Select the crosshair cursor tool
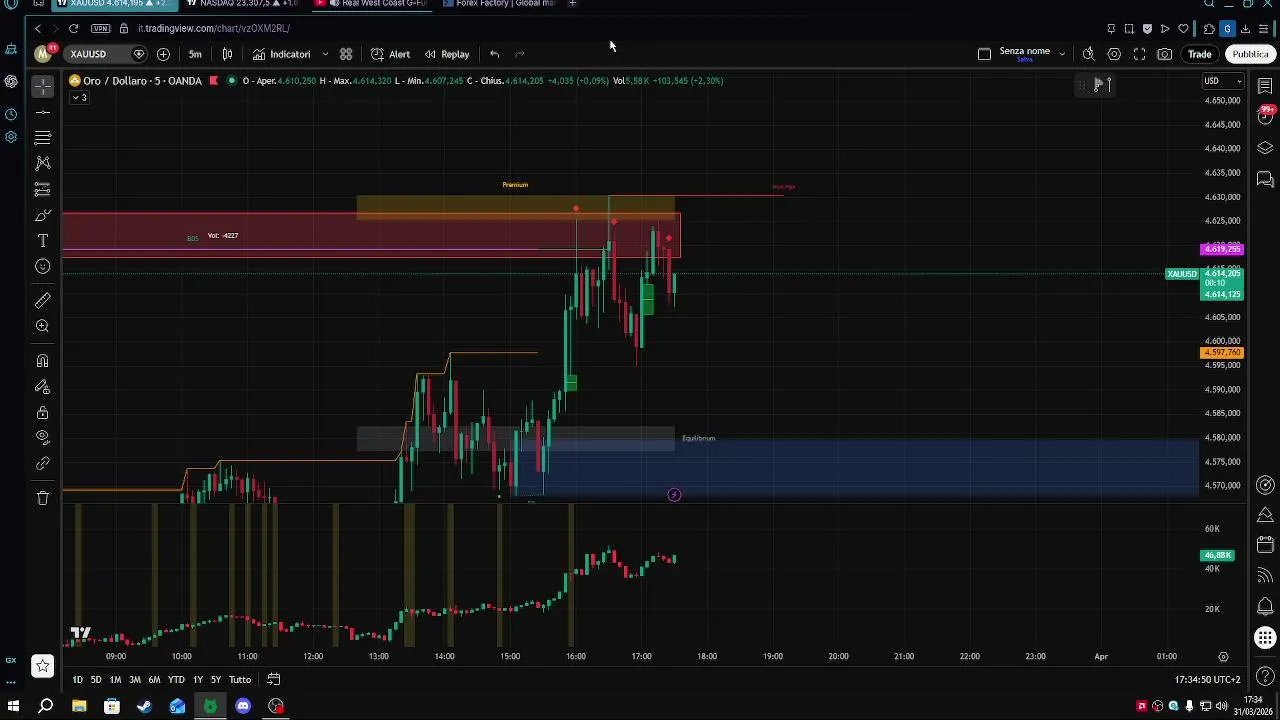Viewport: 1280px width, 720px height. [42, 86]
